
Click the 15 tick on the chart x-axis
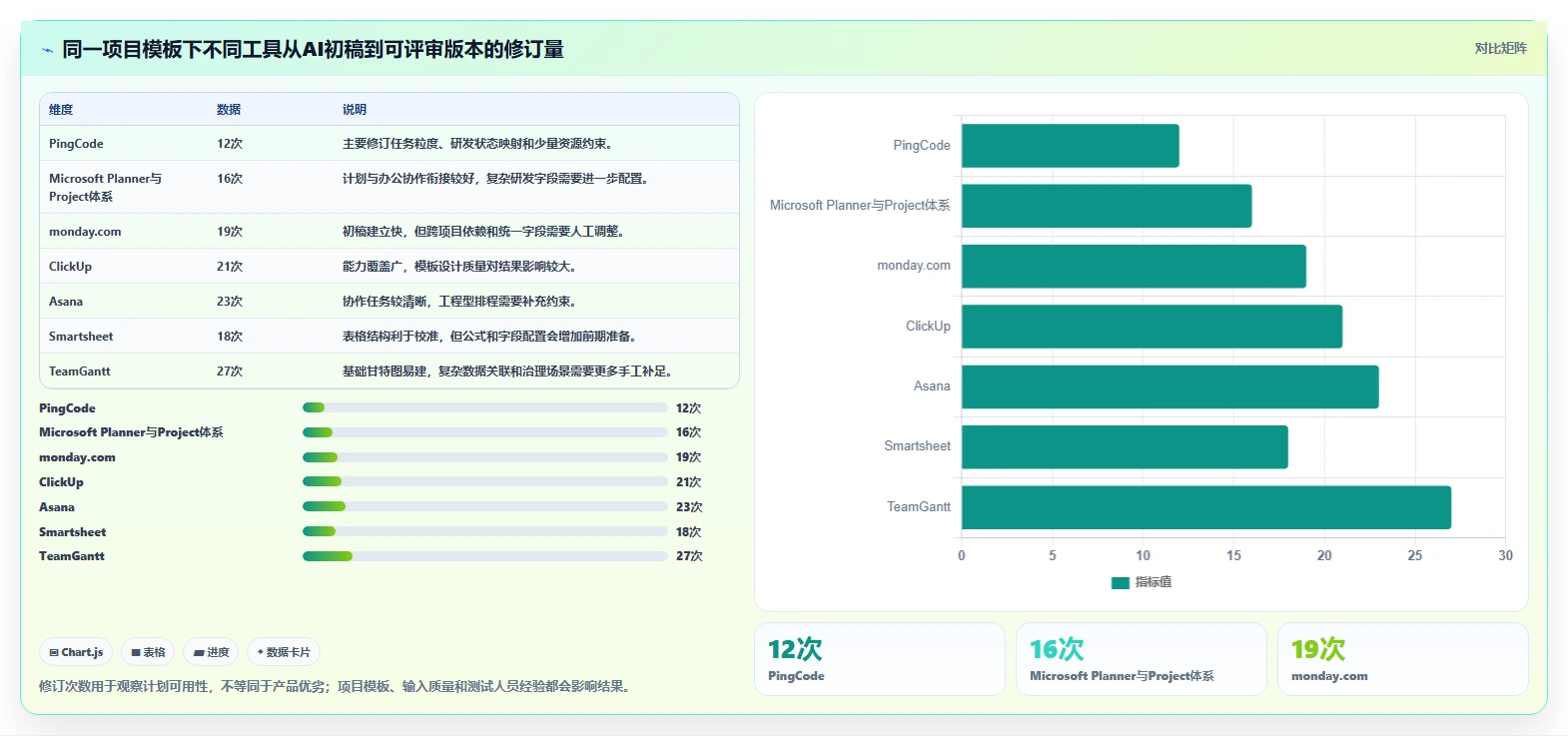click(x=1233, y=555)
